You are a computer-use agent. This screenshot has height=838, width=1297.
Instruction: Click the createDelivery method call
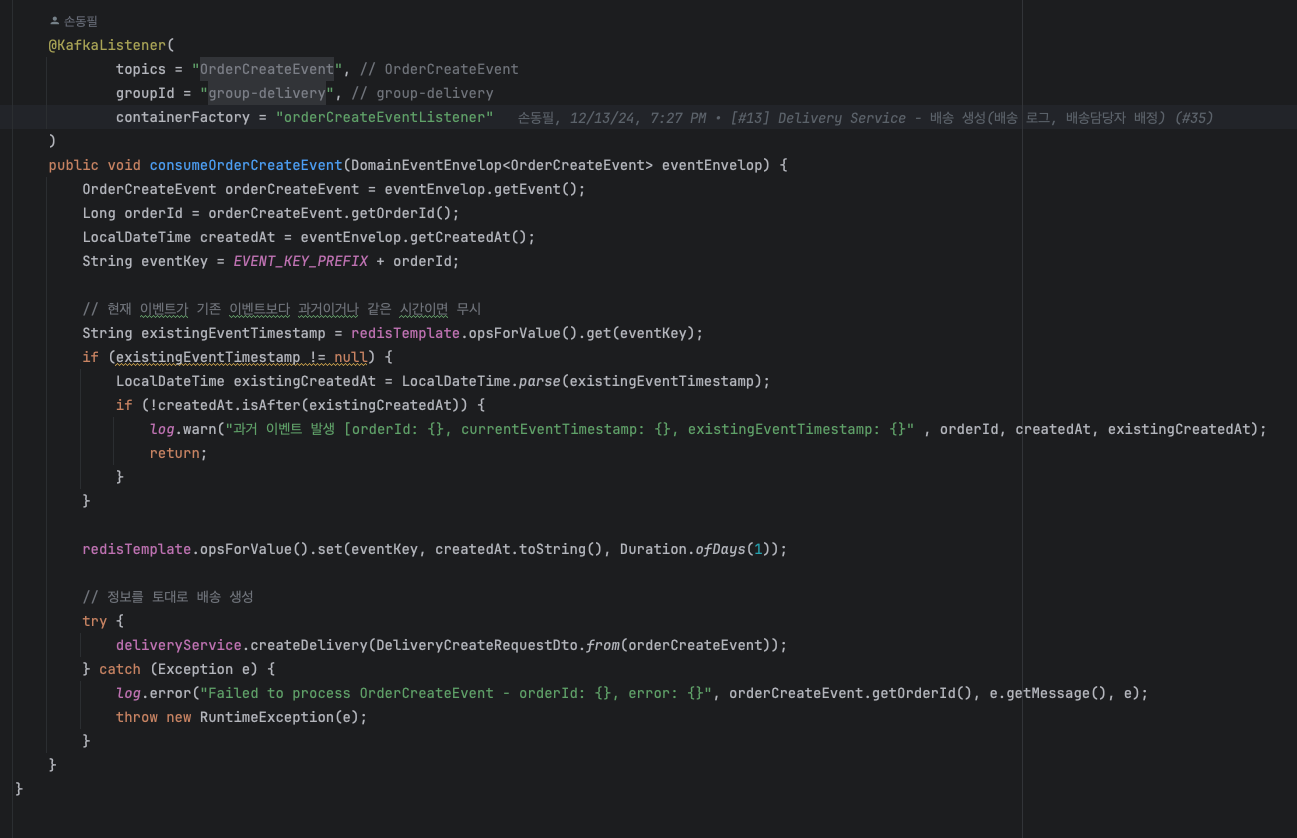tap(309, 645)
